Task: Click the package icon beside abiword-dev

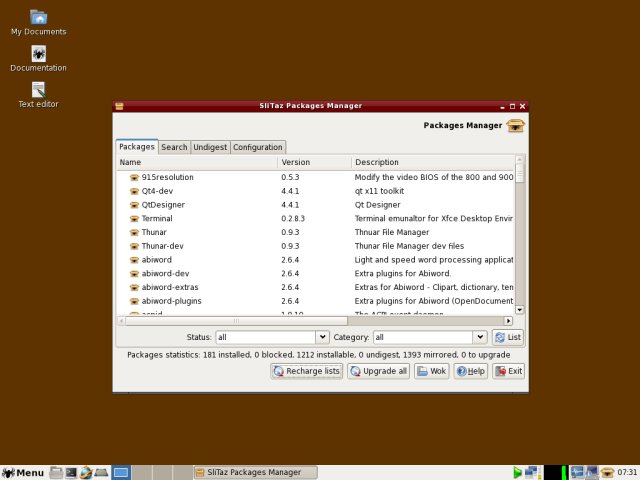Action: pyautogui.click(x=134, y=274)
